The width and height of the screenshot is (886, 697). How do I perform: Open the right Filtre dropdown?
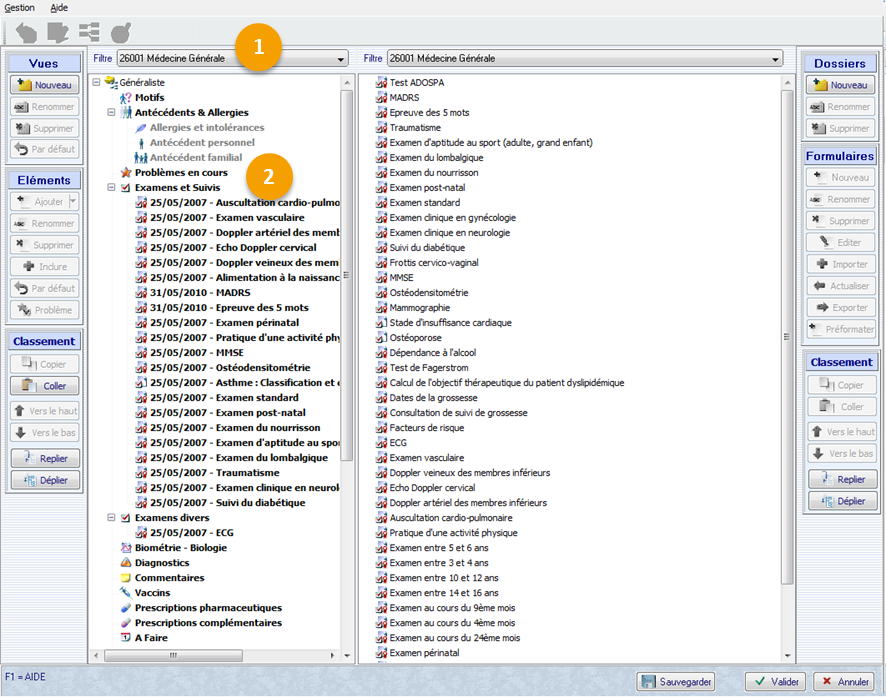click(x=775, y=59)
